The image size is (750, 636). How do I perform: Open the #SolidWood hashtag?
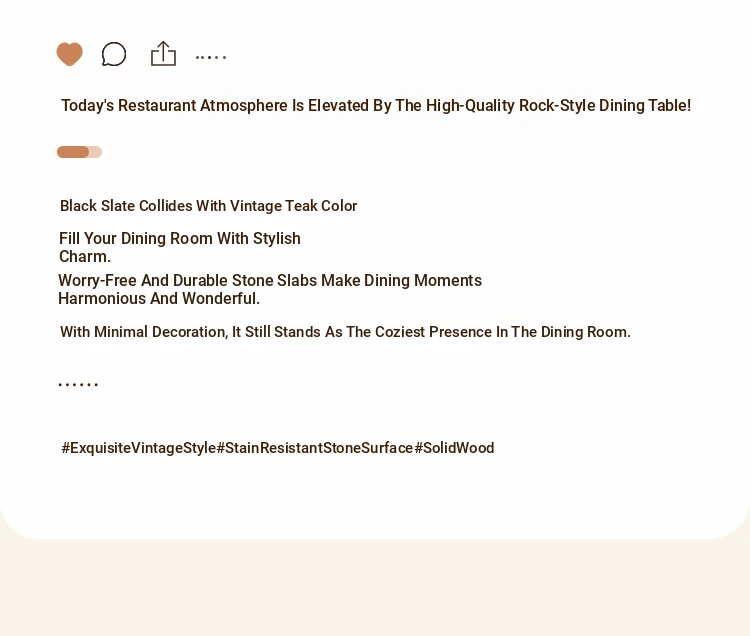click(x=454, y=448)
